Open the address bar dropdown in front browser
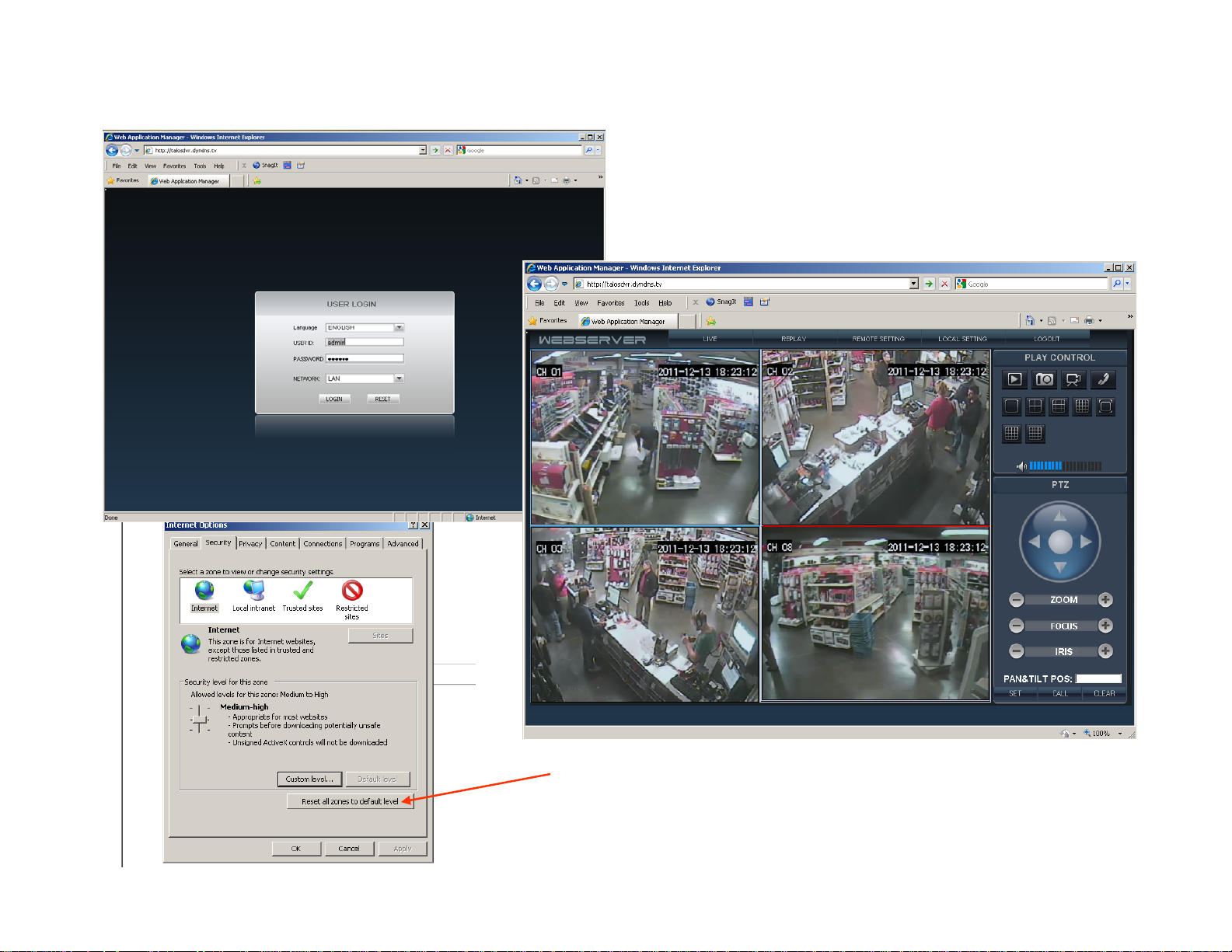The image size is (1232, 952). pyautogui.click(x=914, y=284)
